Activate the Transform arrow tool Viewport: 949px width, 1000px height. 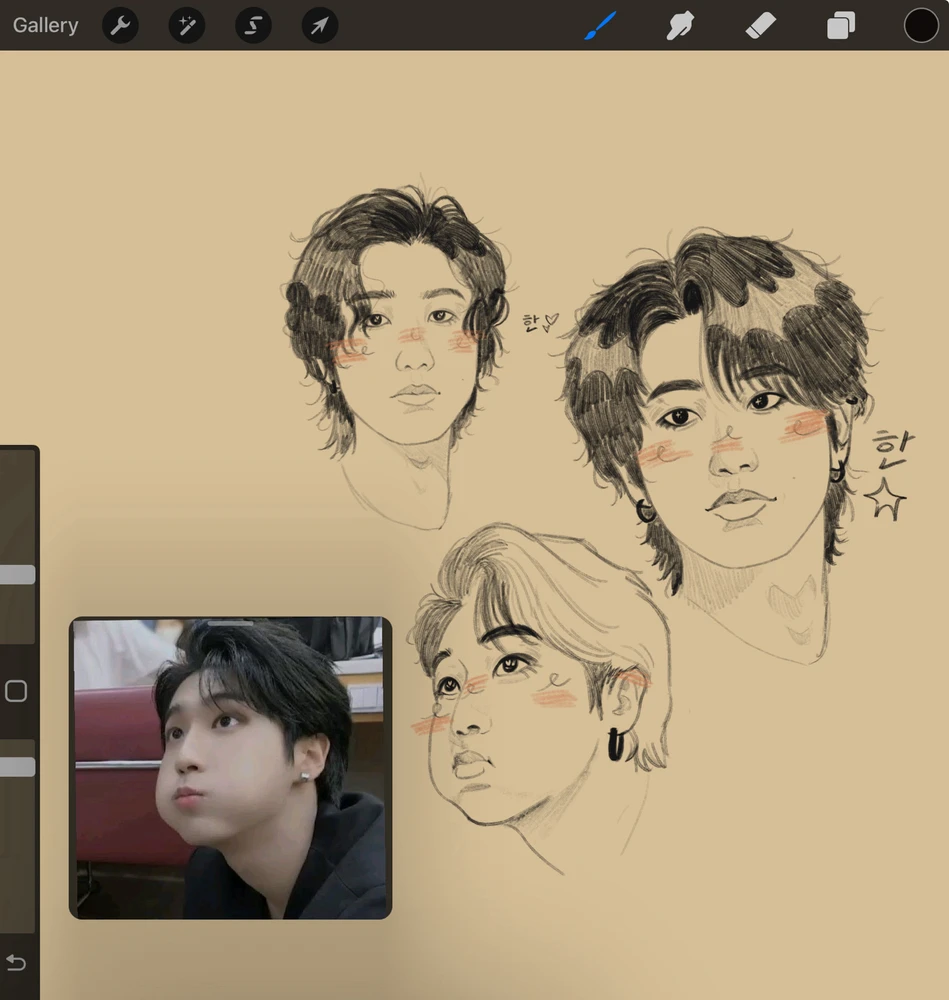click(319, 25)
